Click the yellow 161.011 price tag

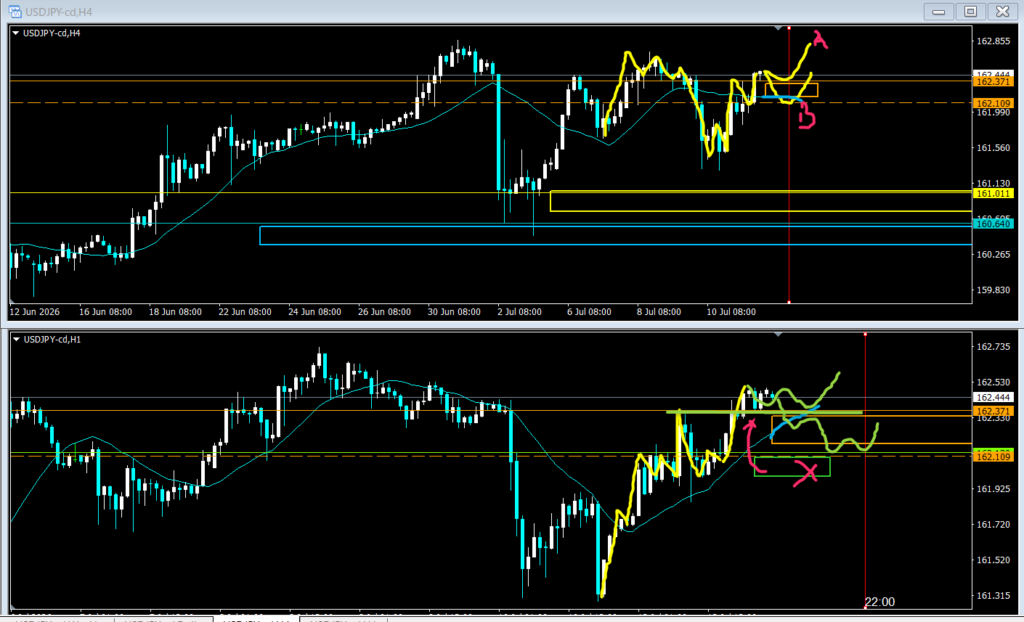pyautogui.click(x=993, y=193)
